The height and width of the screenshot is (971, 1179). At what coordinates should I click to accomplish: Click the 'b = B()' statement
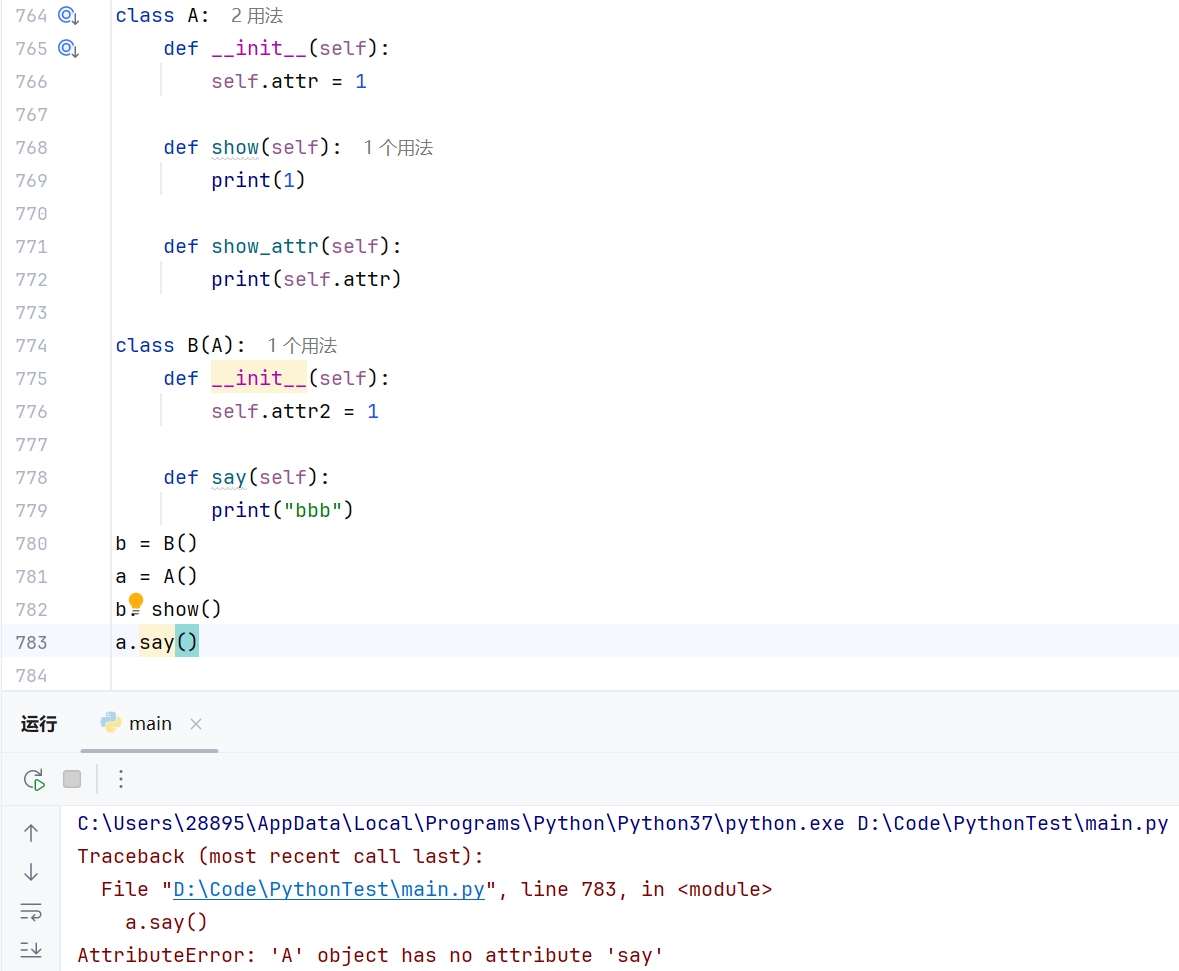(156, 543)
